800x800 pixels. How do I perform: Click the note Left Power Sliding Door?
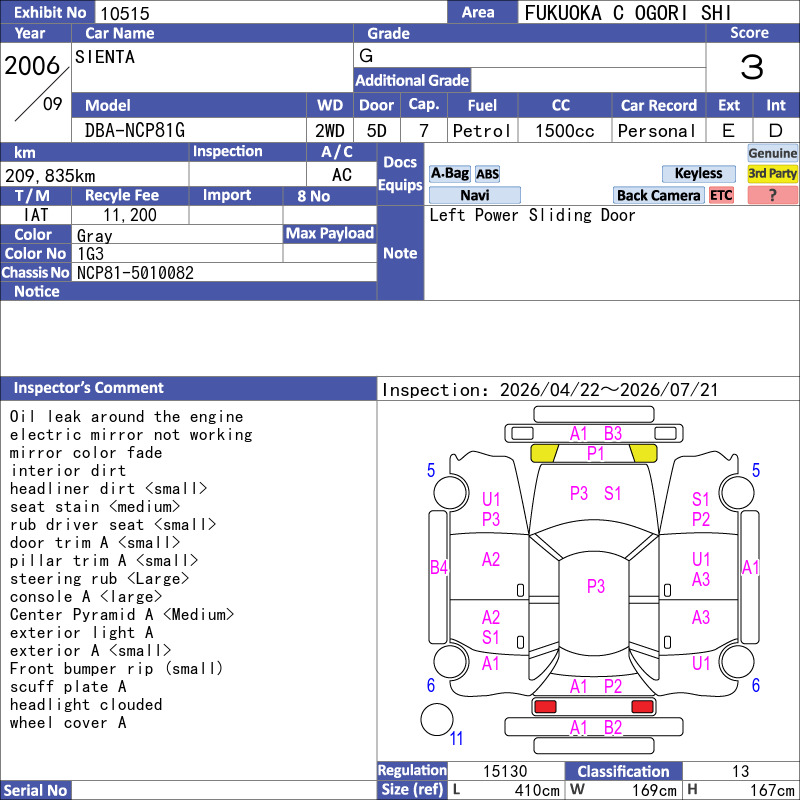532,215
